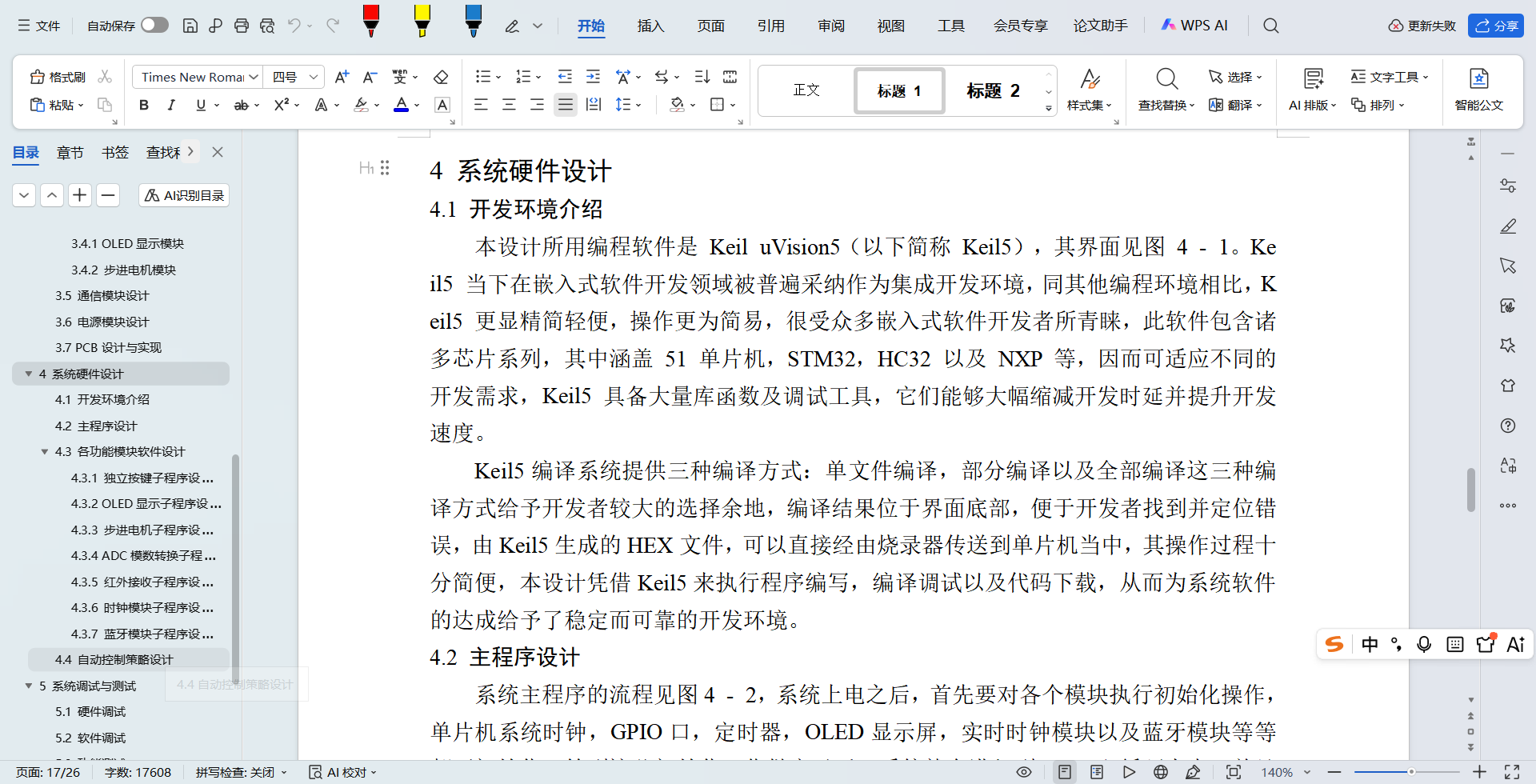Click the text highlight color icon
The image size is (1536, 784).
362,105
